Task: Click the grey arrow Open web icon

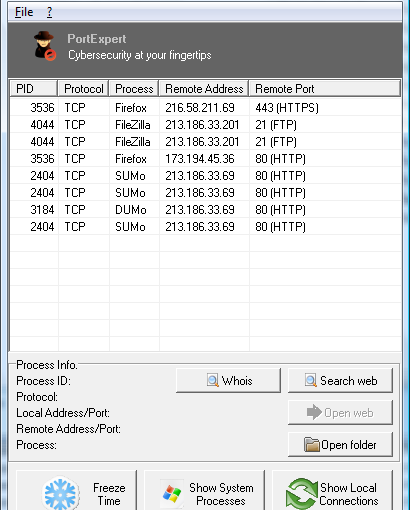Action: [x=314, y=412]
